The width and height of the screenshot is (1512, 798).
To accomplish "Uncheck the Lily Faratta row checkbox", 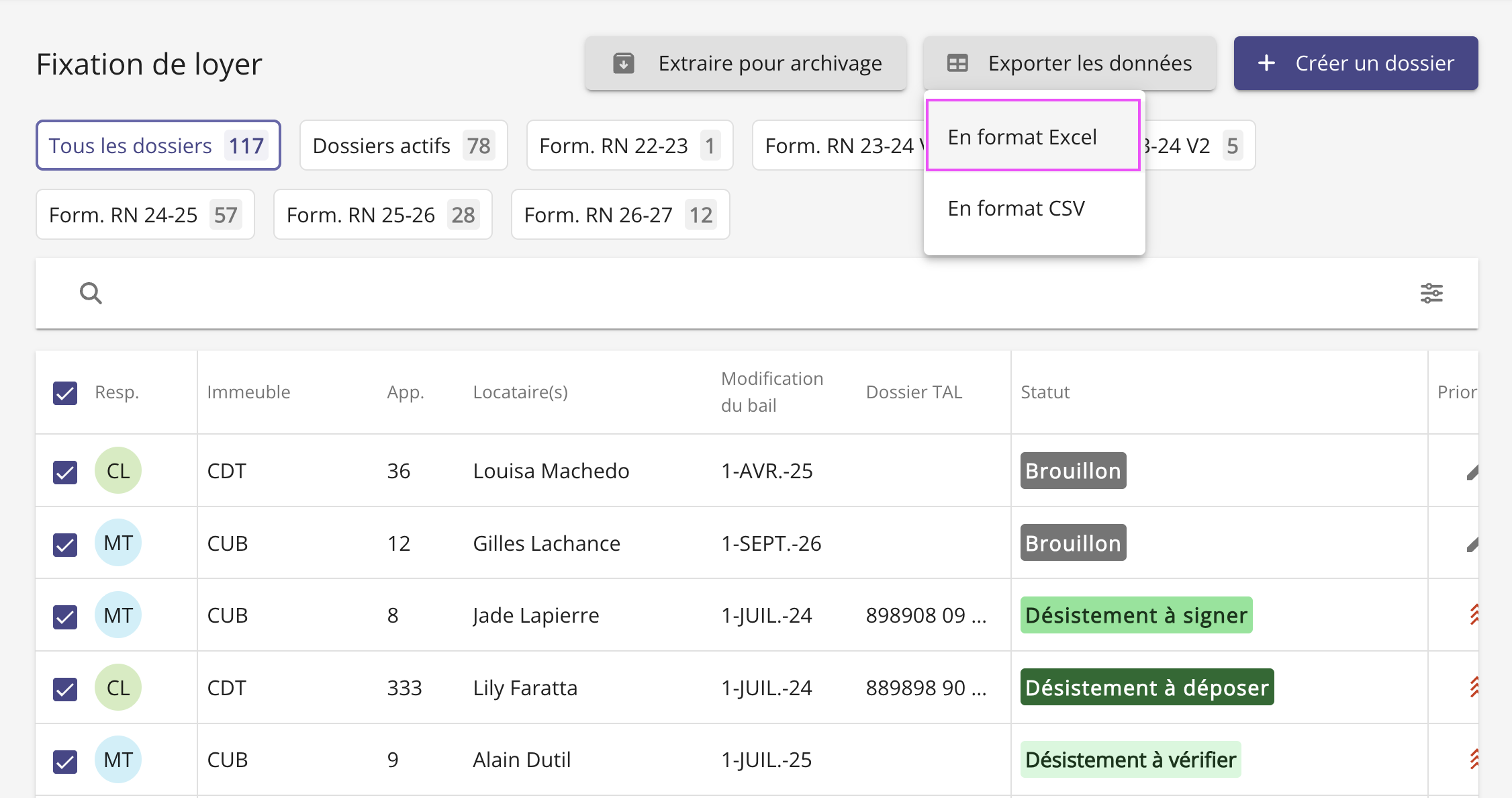I will click(65, 689).
